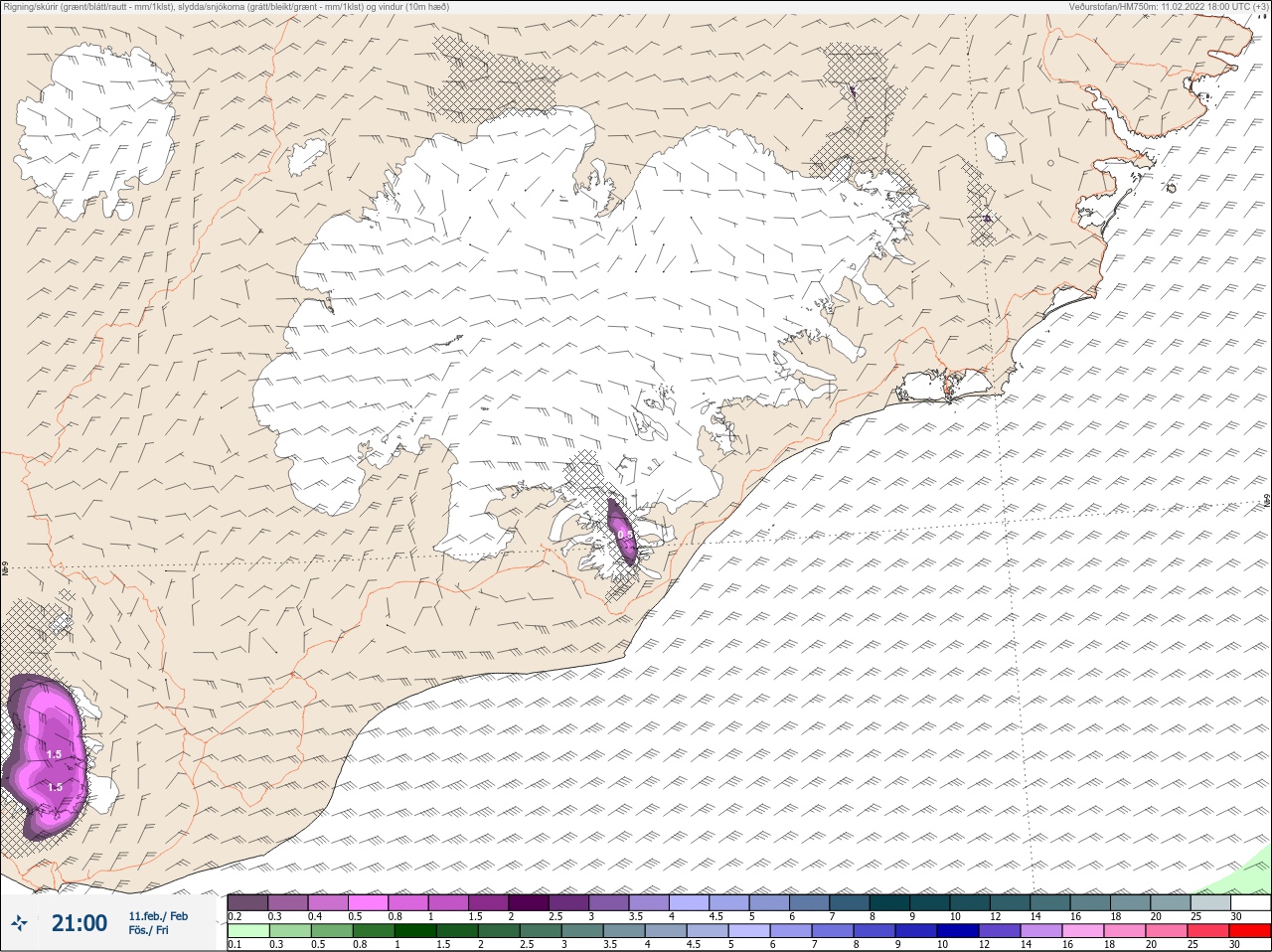Pick the red 30 swatch ending bottom legend

point(1250,930)
